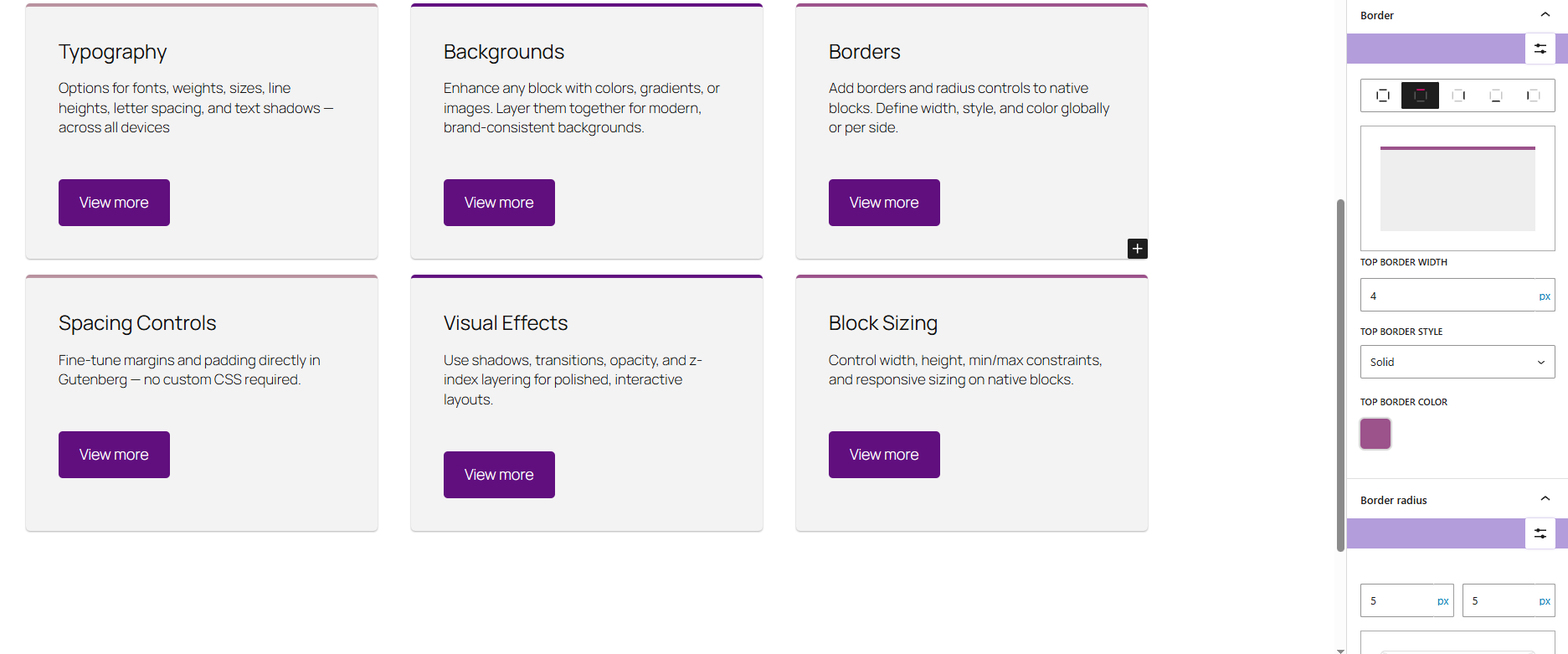Collapse the Border radius panel
The height and width of the screenshot is (654, 1568).
pyautogui.click(x=1545, y=498)
